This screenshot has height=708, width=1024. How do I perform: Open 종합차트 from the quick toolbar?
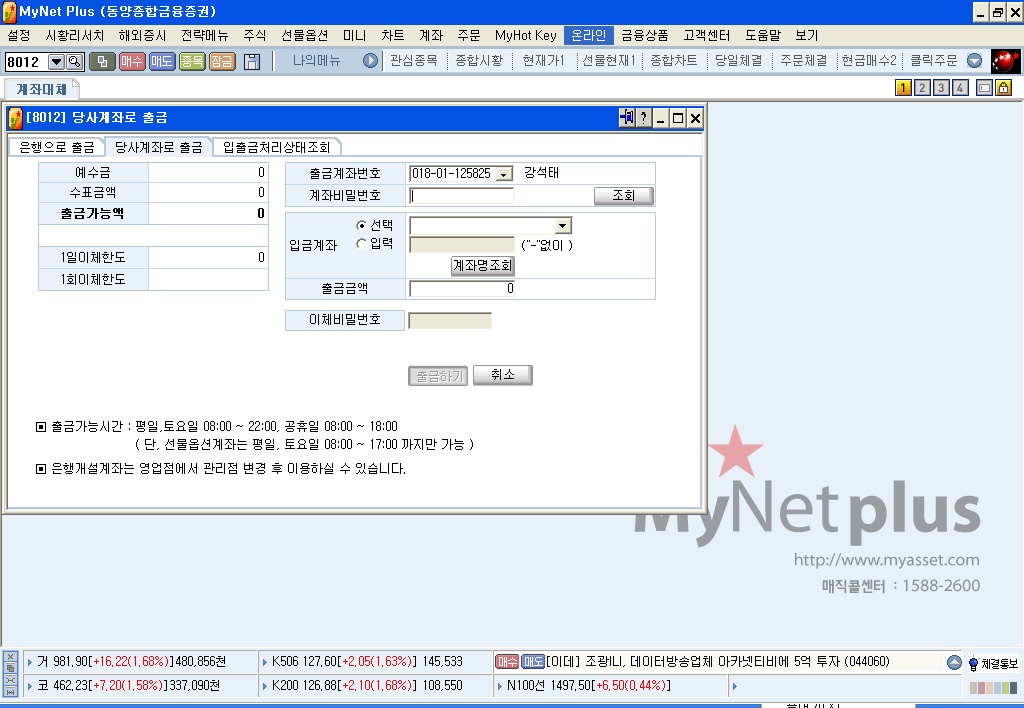coord(673,61)
